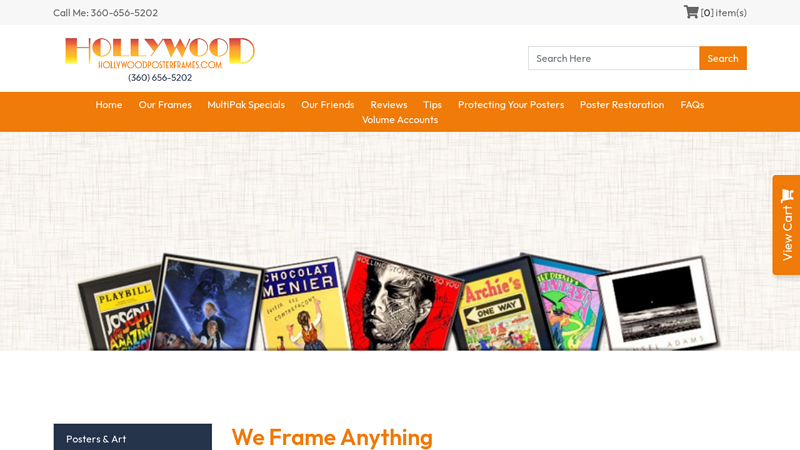
Task: Click the Hollywood Poster Frames logo
Action: (x=160, y=59)
